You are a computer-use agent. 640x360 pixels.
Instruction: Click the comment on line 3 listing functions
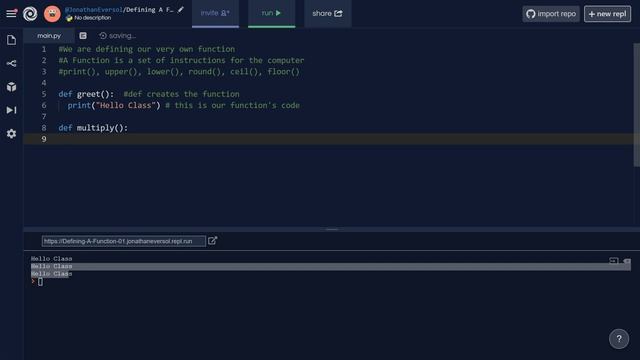click(x=179, y=71)
